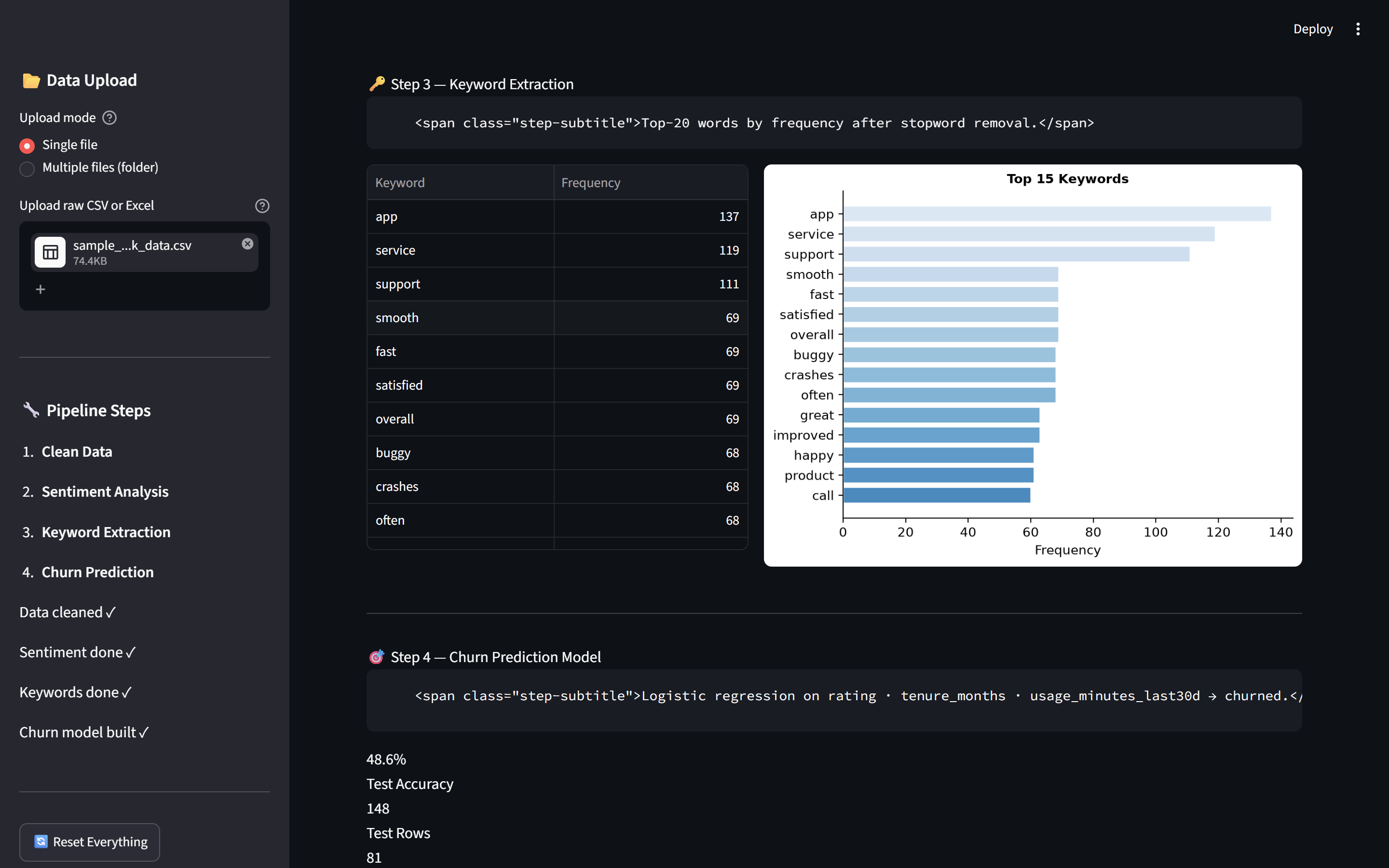Click the Deploy button
1389x868 pixels.
[x=1313, y=29]
